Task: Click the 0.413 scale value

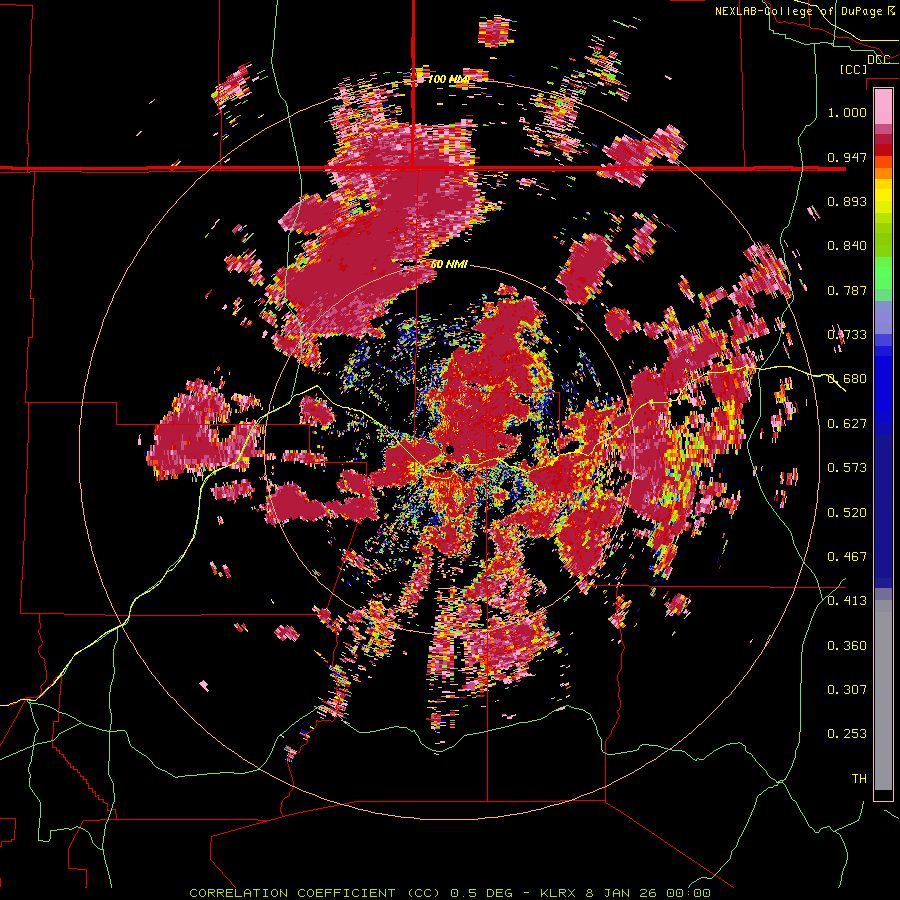Action: [x=847, y=600]
